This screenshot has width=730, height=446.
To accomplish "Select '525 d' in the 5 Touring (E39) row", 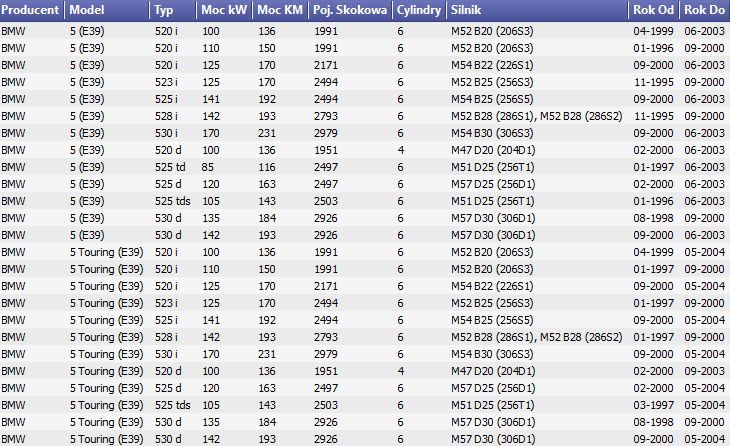I will pyautogui.click(x=168, y=388).
